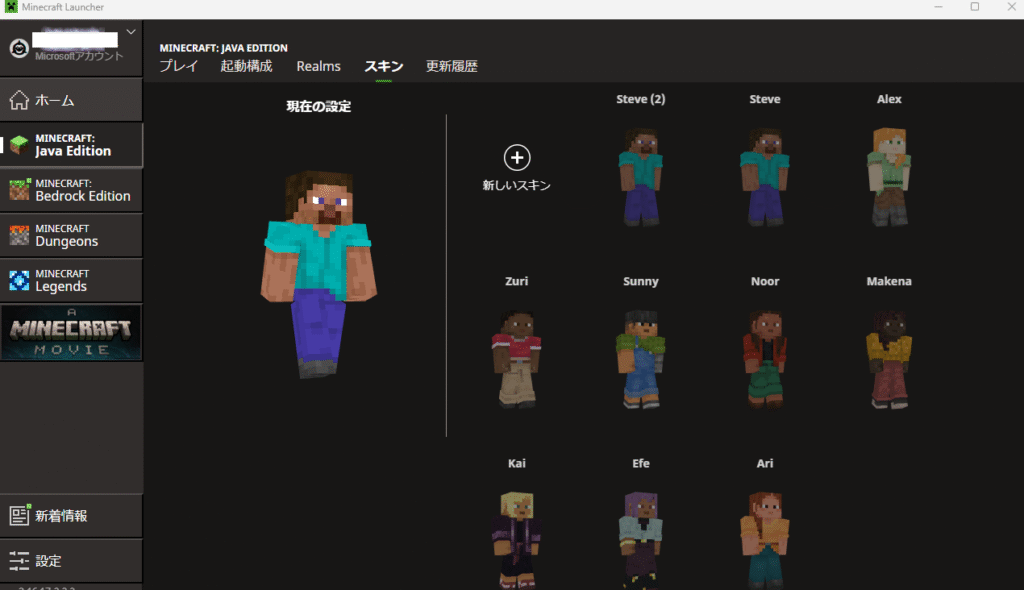The image size is (1024, 590).
Task: Click the Minecraft Dungeons game icon
Action: pyautogui.click(x=19, y=235)
